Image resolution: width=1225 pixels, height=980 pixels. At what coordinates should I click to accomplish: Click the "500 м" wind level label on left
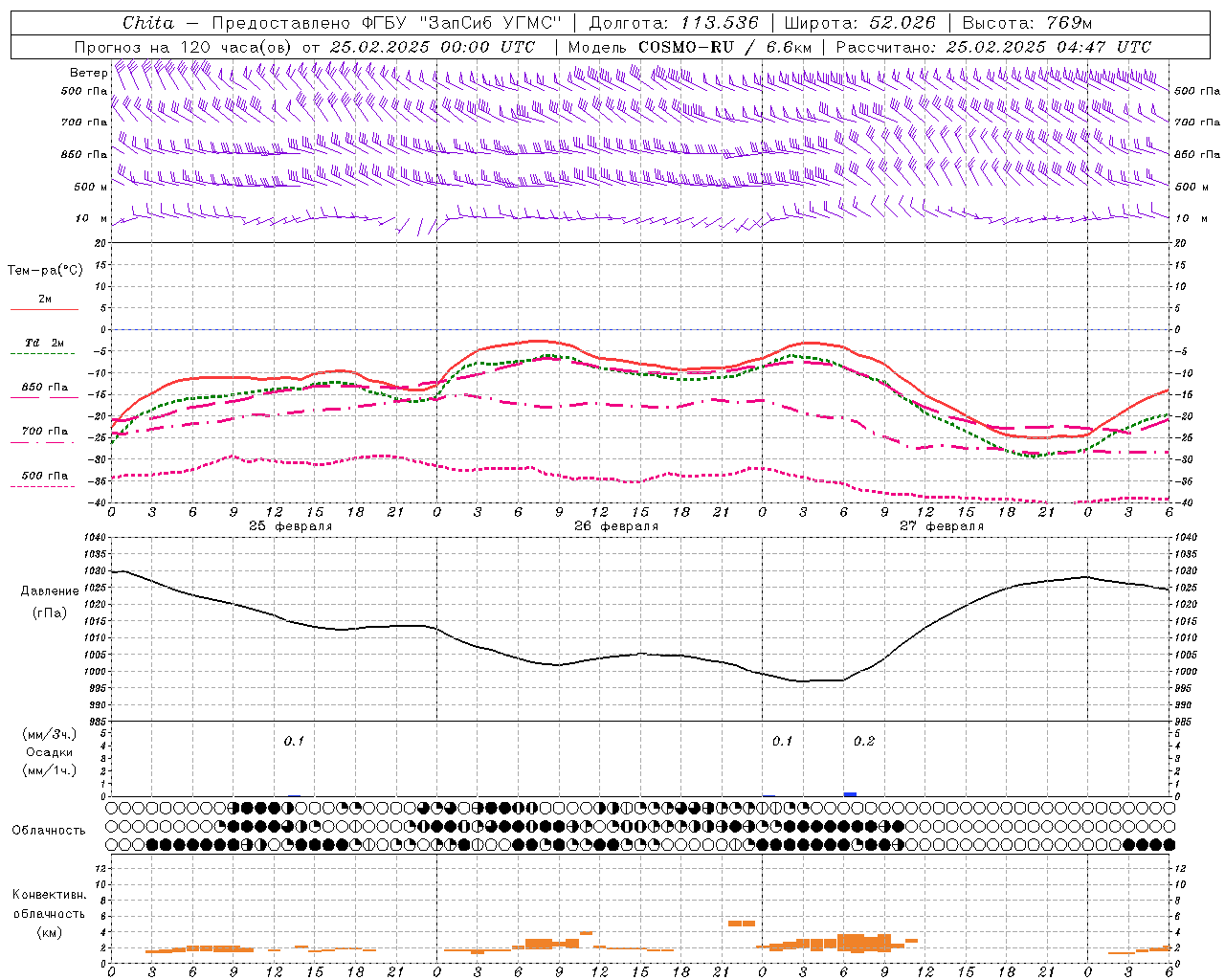pyautogui.click(x=91, y=187)
